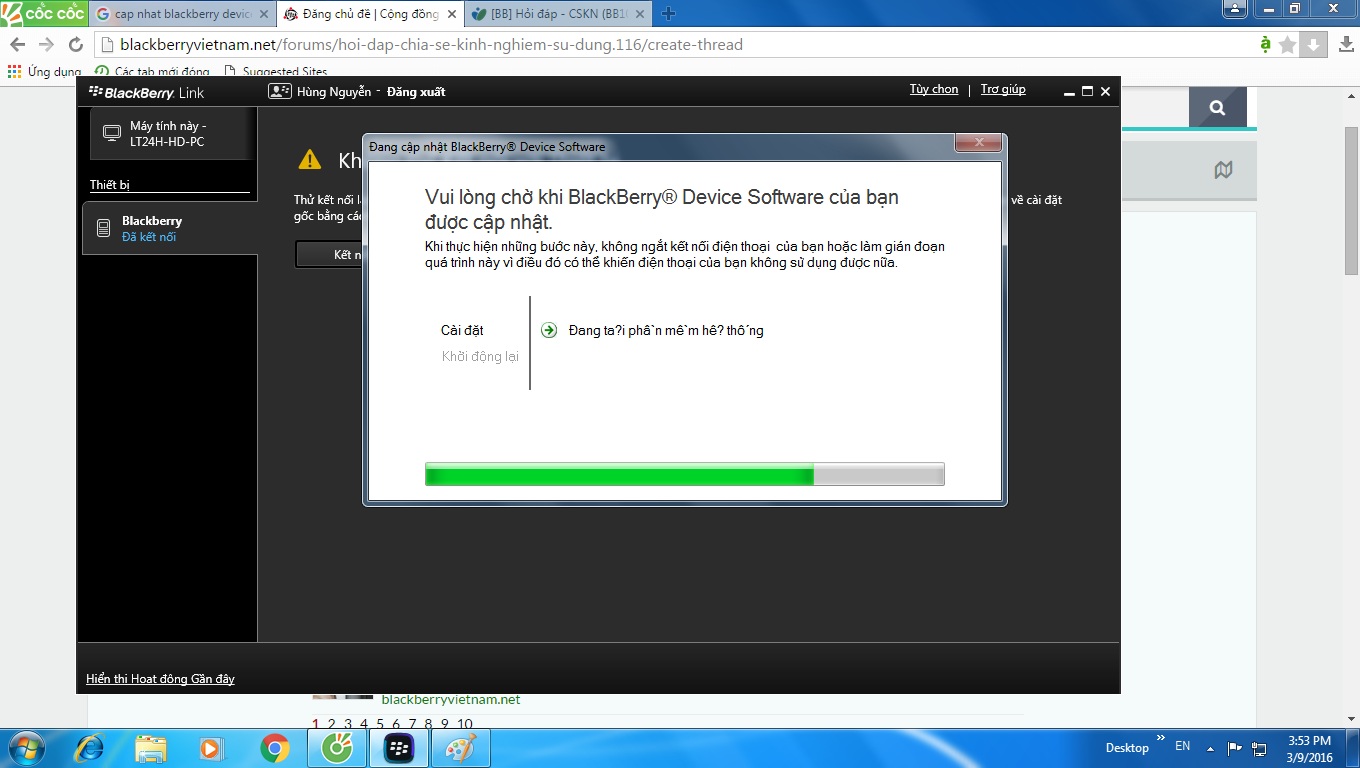The width and height of the screenshot is (1360, 768).
Task: Open 'Các tab mới đóng' bookmark
Action: [152, 72]
